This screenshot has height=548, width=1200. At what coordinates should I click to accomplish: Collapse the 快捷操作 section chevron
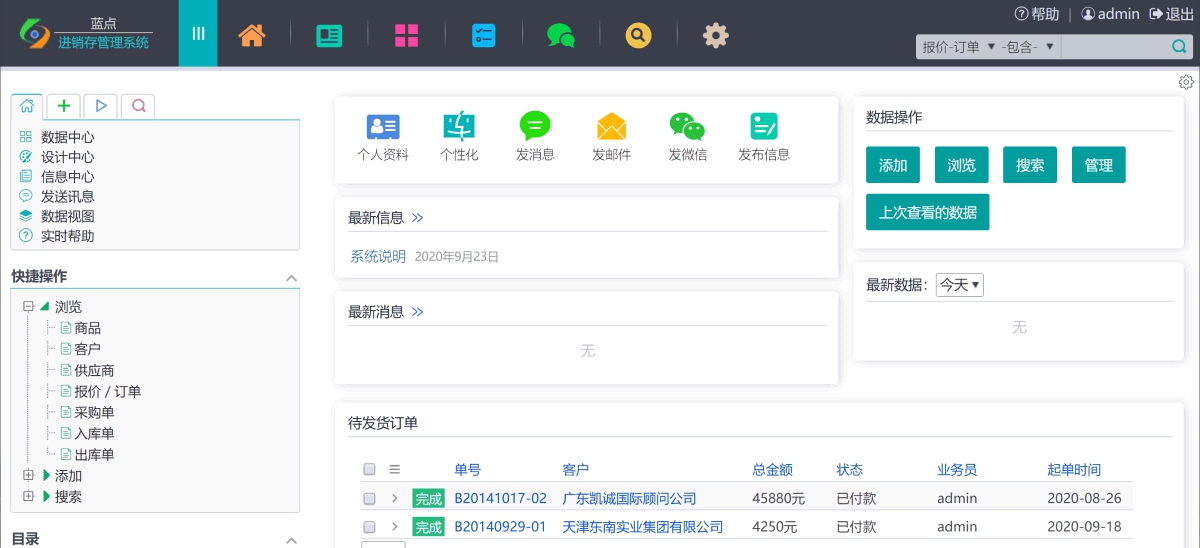point(291,277)
